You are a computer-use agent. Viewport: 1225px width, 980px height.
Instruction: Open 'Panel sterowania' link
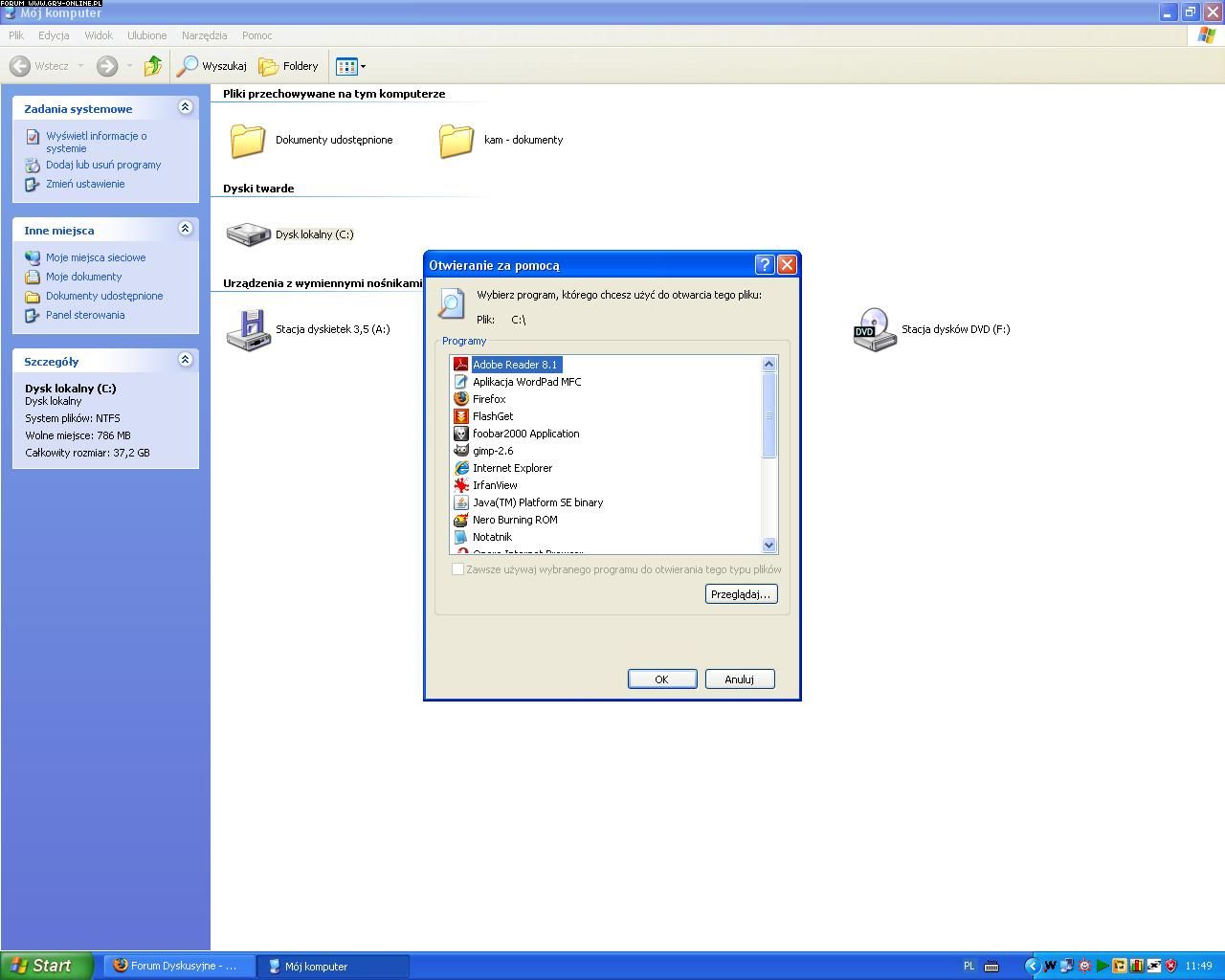pos(85,315)
